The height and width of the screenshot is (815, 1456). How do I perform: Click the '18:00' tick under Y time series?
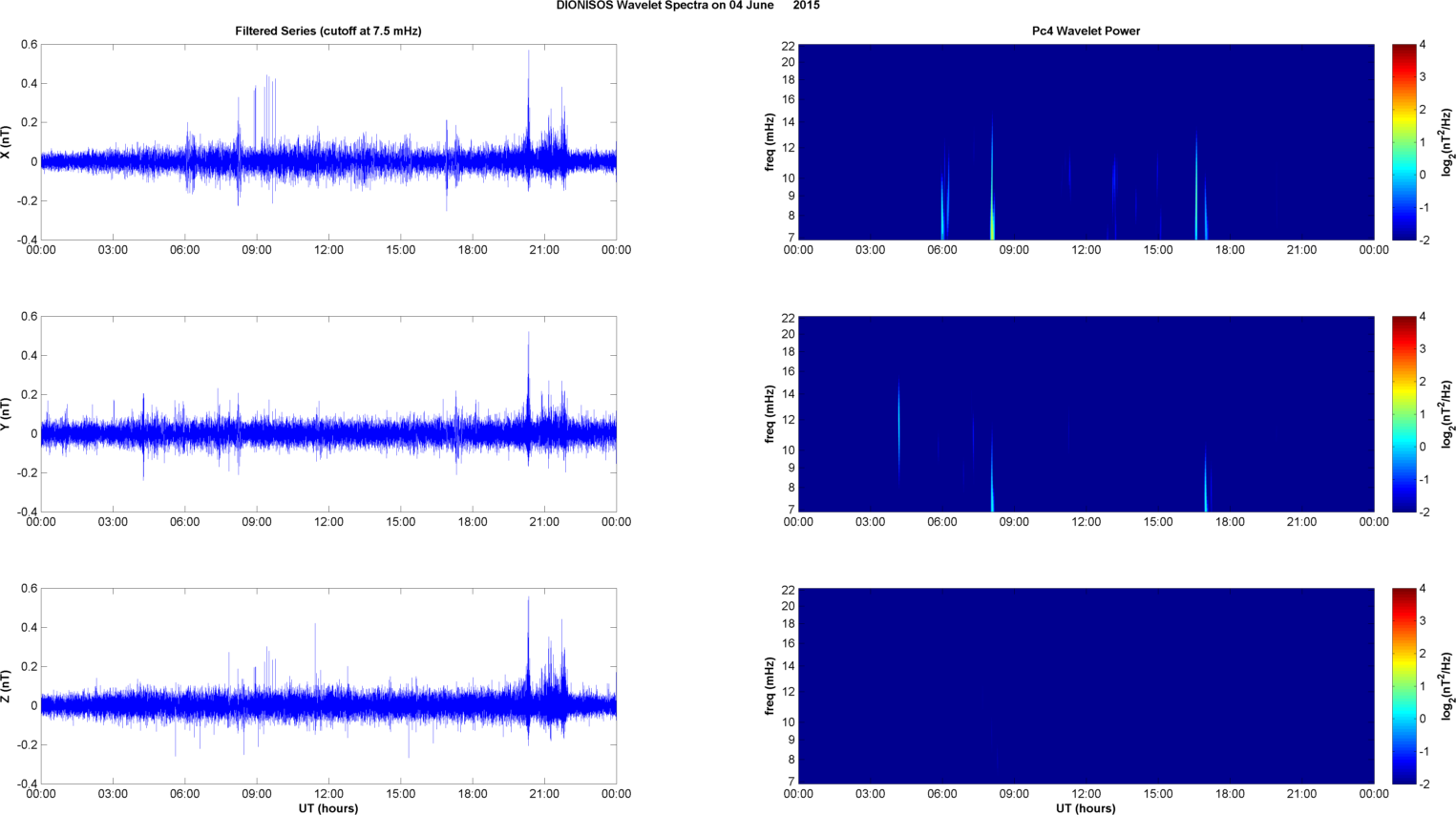click(x=473, y=522)
